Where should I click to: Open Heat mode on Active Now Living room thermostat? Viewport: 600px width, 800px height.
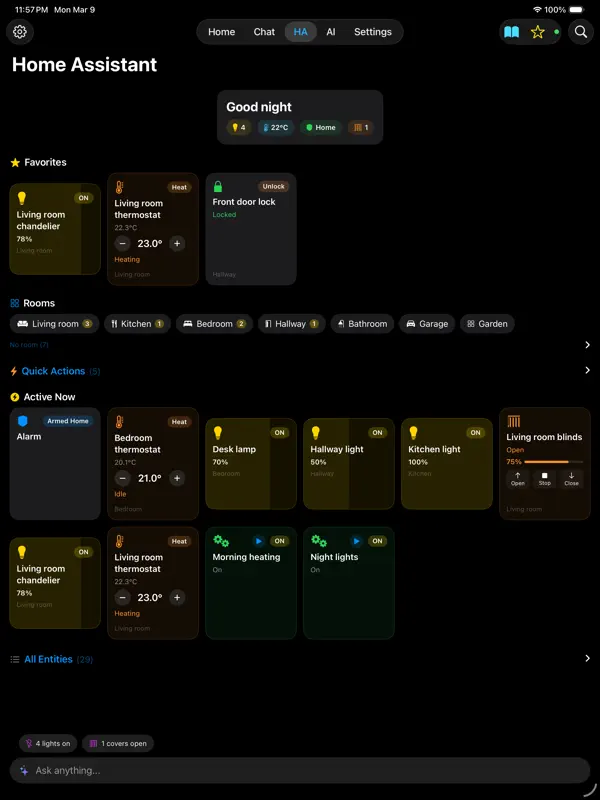click(x=179, y=541)
